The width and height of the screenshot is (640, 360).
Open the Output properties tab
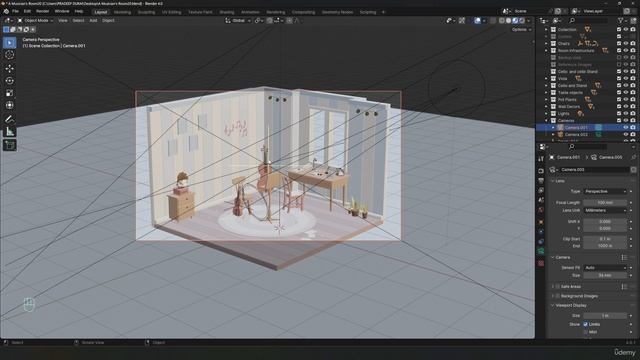[541, 180]
